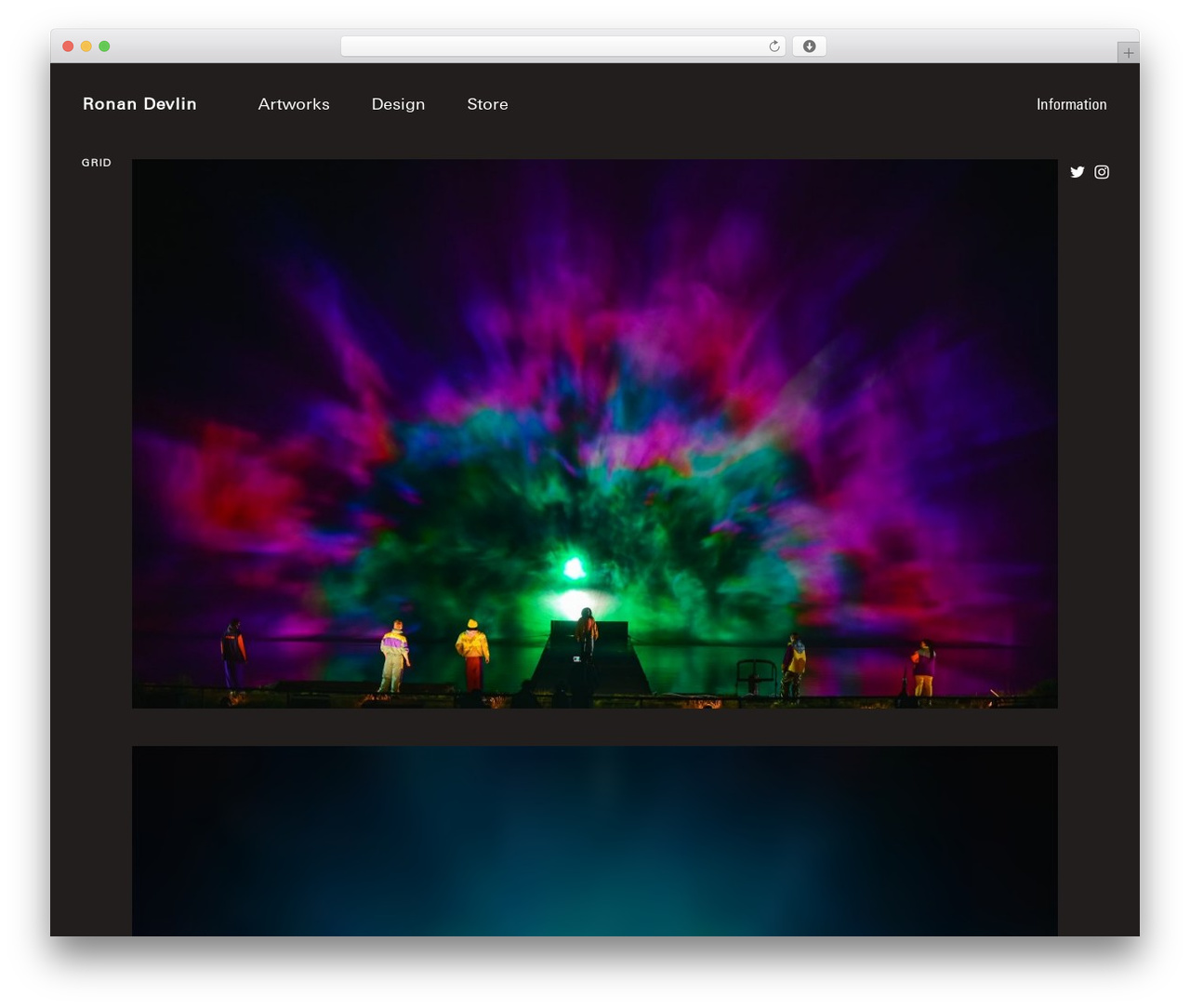Open the Information page
Screen dimensions: 1190x1008
pyautogui.click(x=1071, y=104)
